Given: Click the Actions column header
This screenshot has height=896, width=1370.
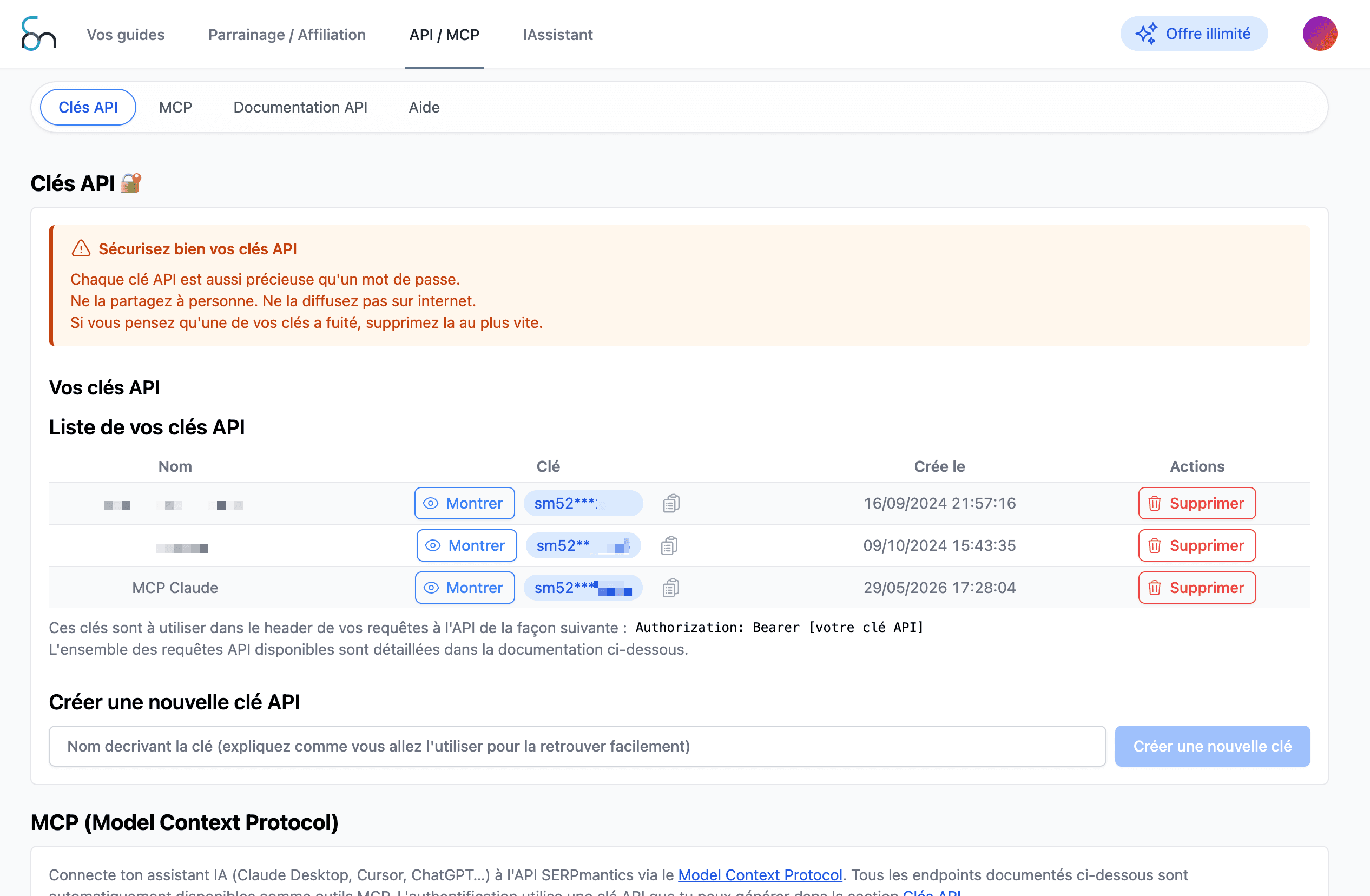Looking at the screenshot, I should click(1197, 467).
